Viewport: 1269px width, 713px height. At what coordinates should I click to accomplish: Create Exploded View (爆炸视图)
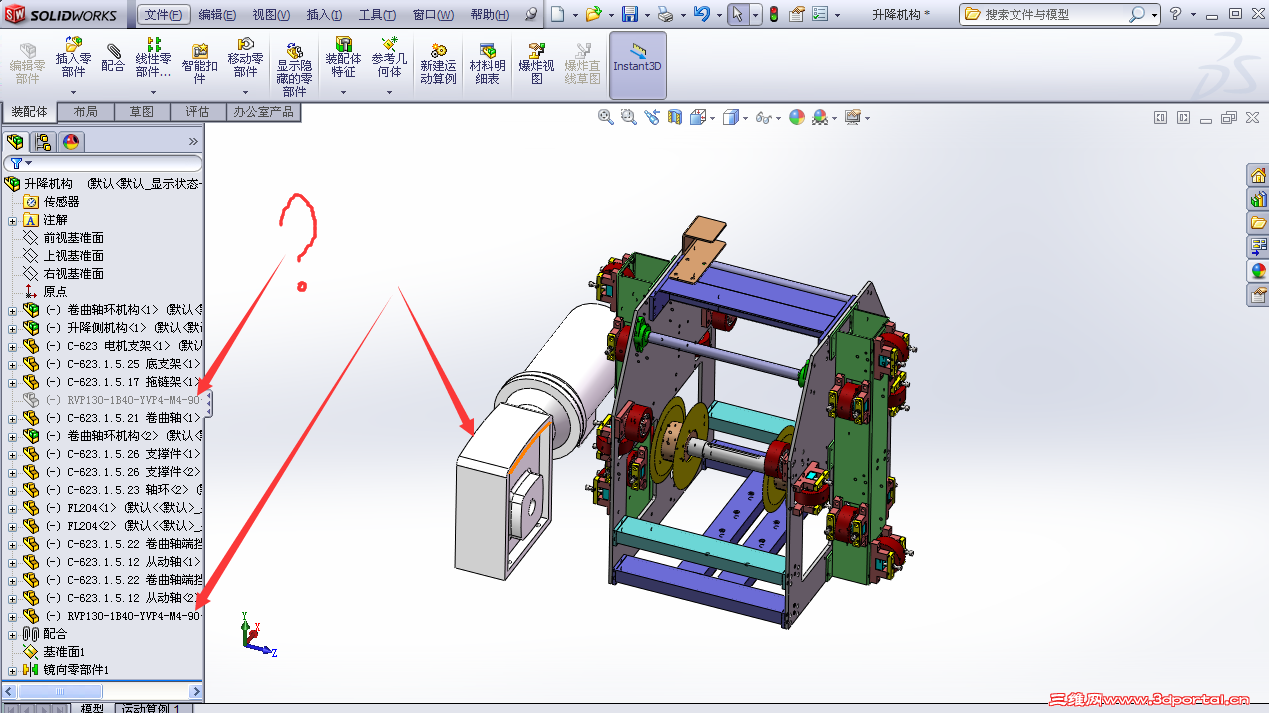(x=537, y=64)
